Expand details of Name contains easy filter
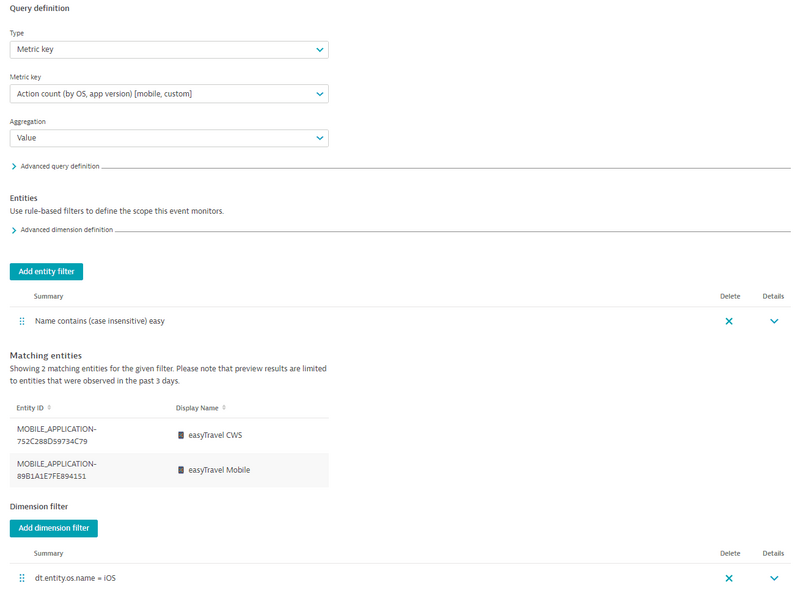 click(x=773, y=321)
